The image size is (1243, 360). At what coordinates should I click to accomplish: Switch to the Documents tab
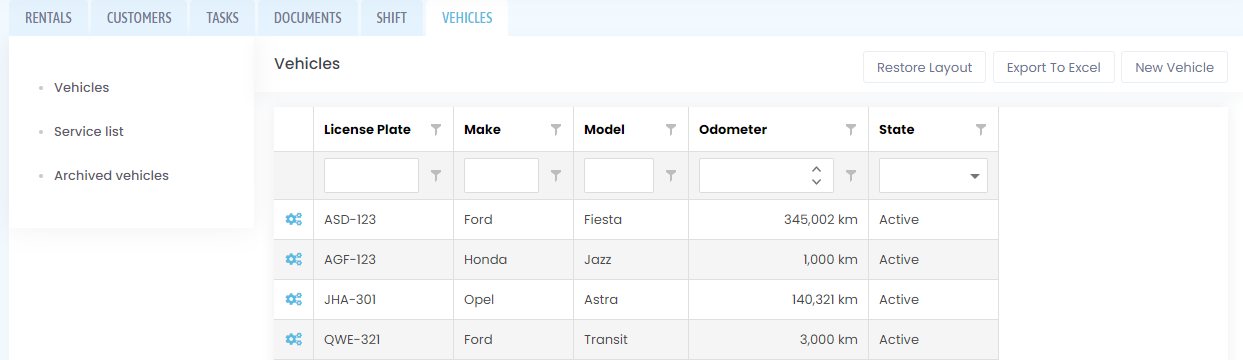(308, 18)
